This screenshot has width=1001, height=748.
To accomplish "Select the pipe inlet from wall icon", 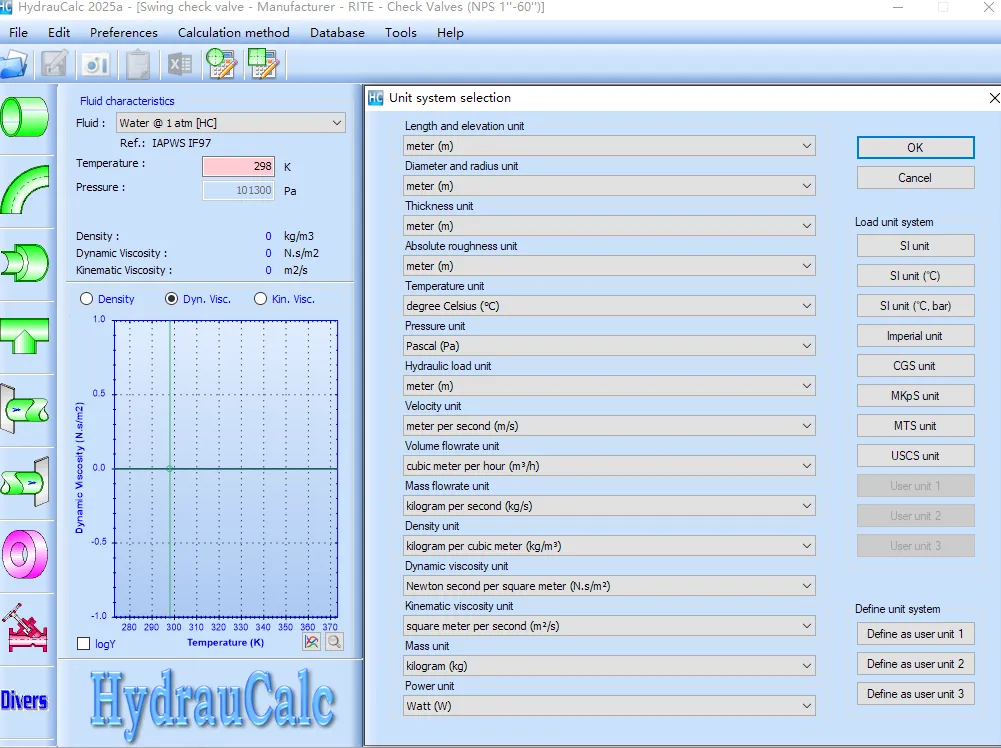I will (x=24, y=409).
